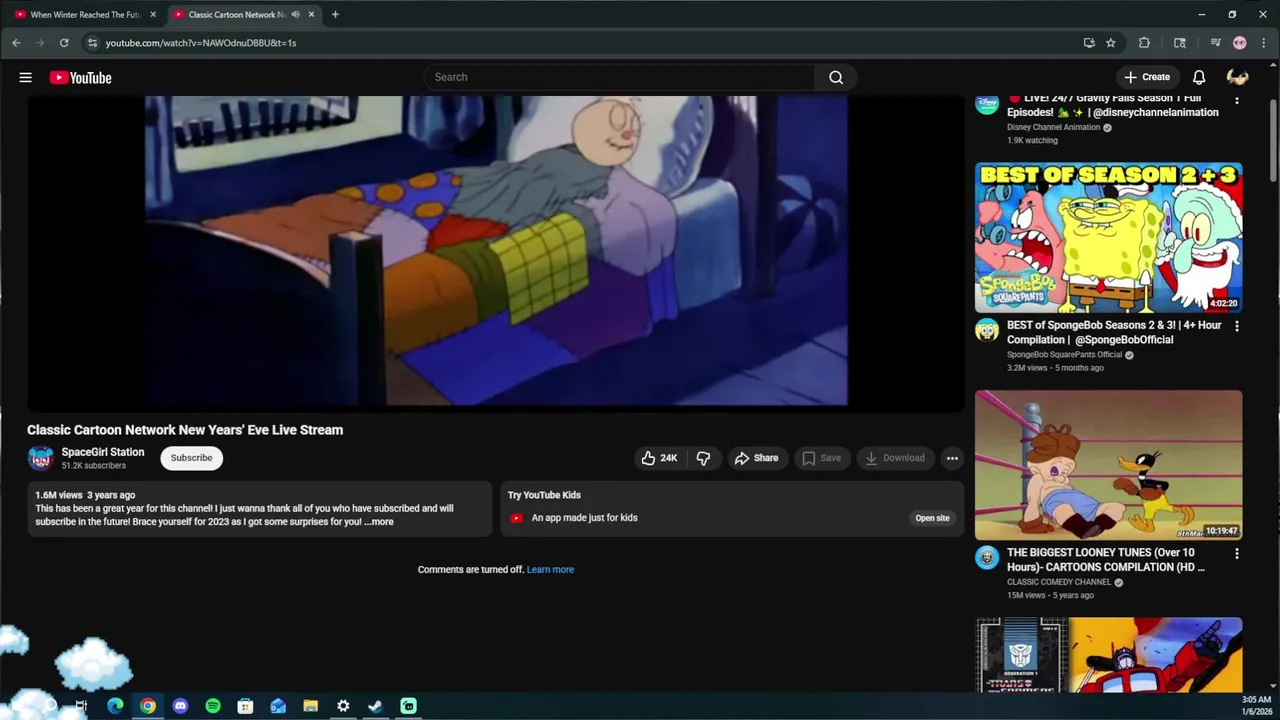Open Chrome media controls icon
1280x720 pixels.
pos(1216,43)
